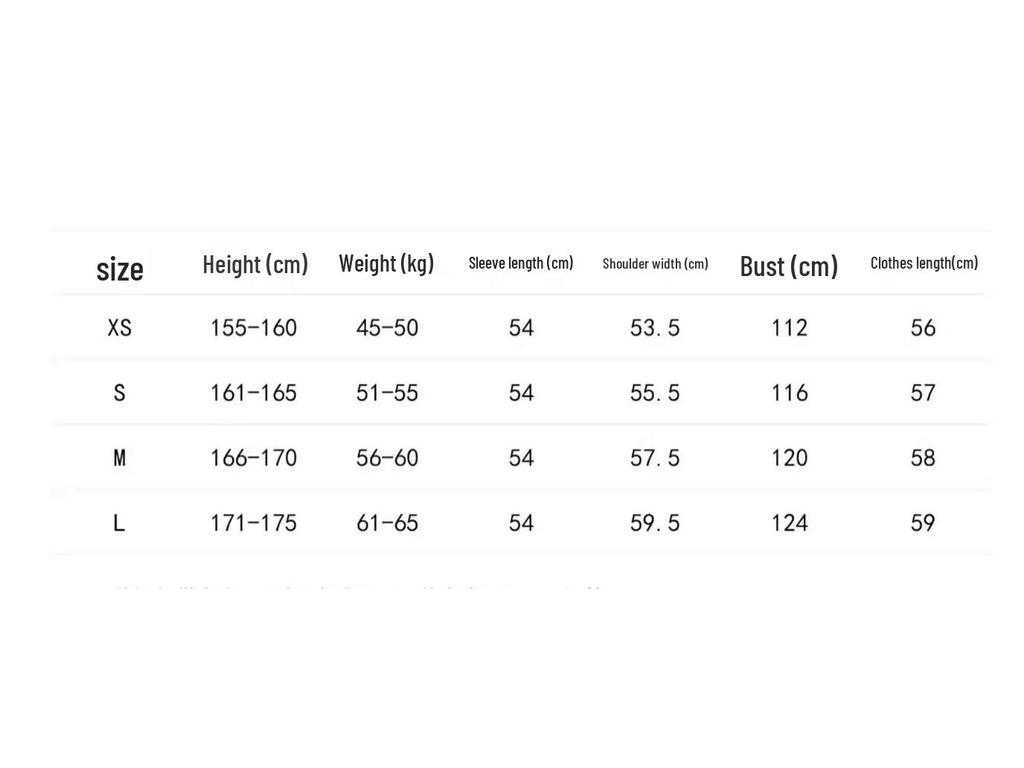The image size is (1024, 768).
Task: Click the 'Clothes length(cm)' header
Action: 924,263
